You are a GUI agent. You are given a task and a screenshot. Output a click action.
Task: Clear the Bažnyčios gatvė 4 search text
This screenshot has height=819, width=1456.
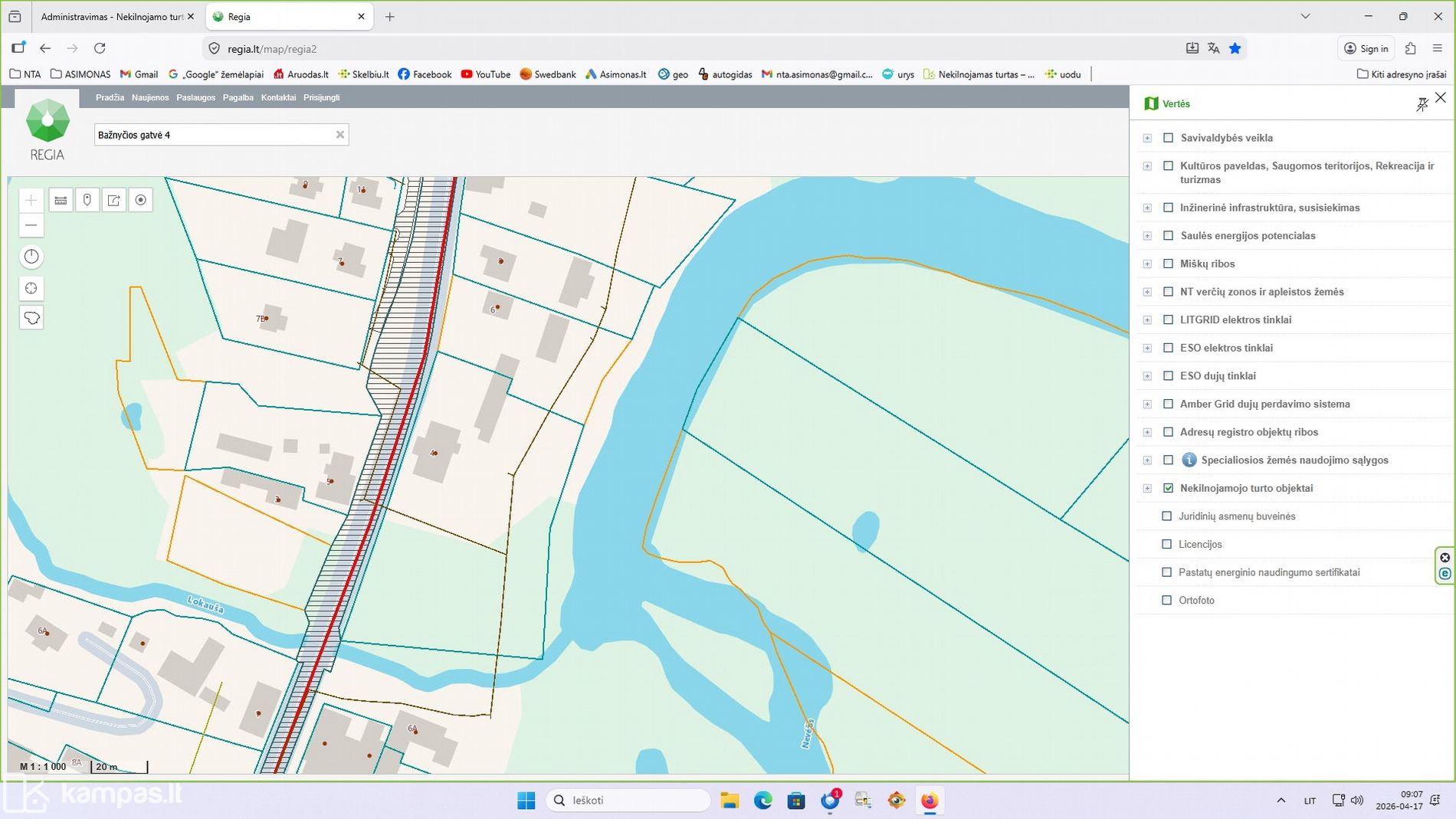tap(340, 135)
